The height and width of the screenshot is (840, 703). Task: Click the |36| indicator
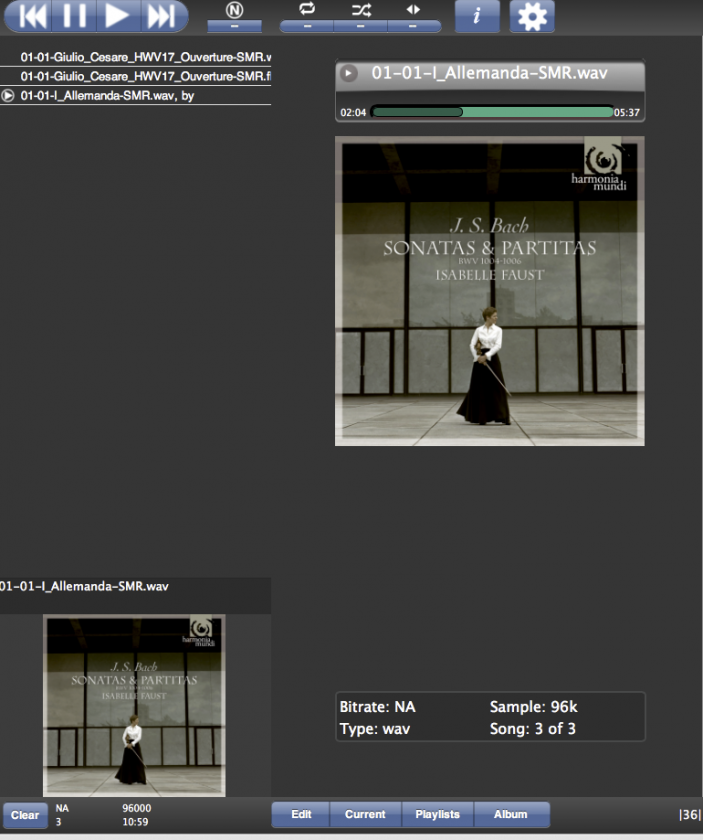pos(689,815)
